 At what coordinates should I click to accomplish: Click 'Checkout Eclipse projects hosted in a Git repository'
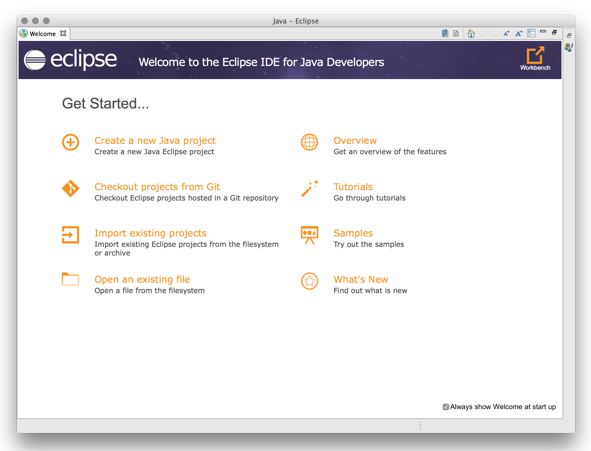pos(186,198)
